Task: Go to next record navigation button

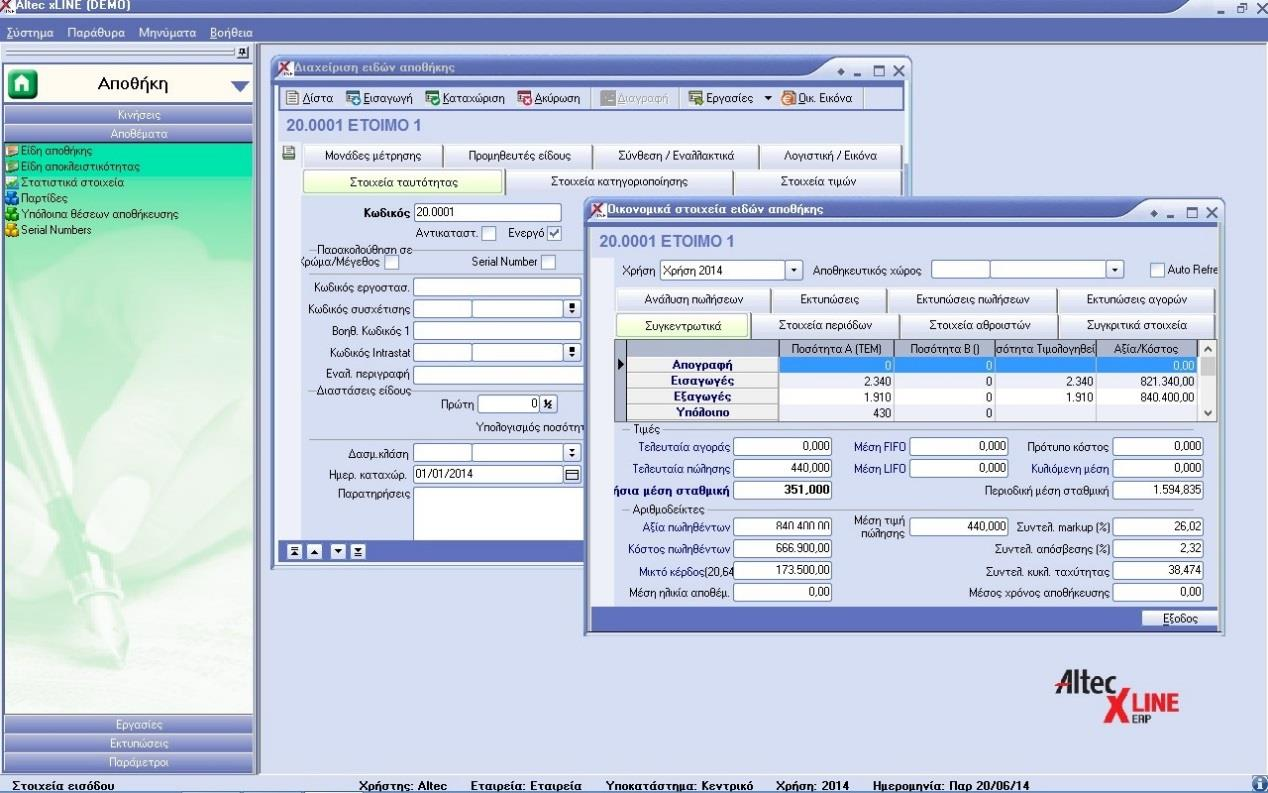Action: [x=338, y=551]
